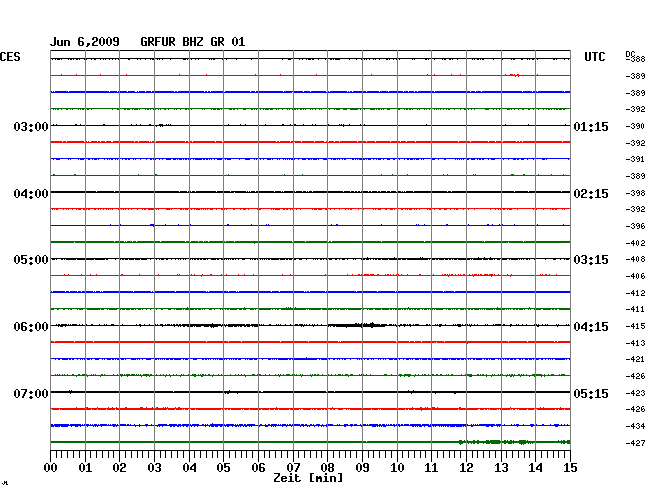650x494 pixels.
Task: Click the DC offset value -421
Action: coord(635,359)
